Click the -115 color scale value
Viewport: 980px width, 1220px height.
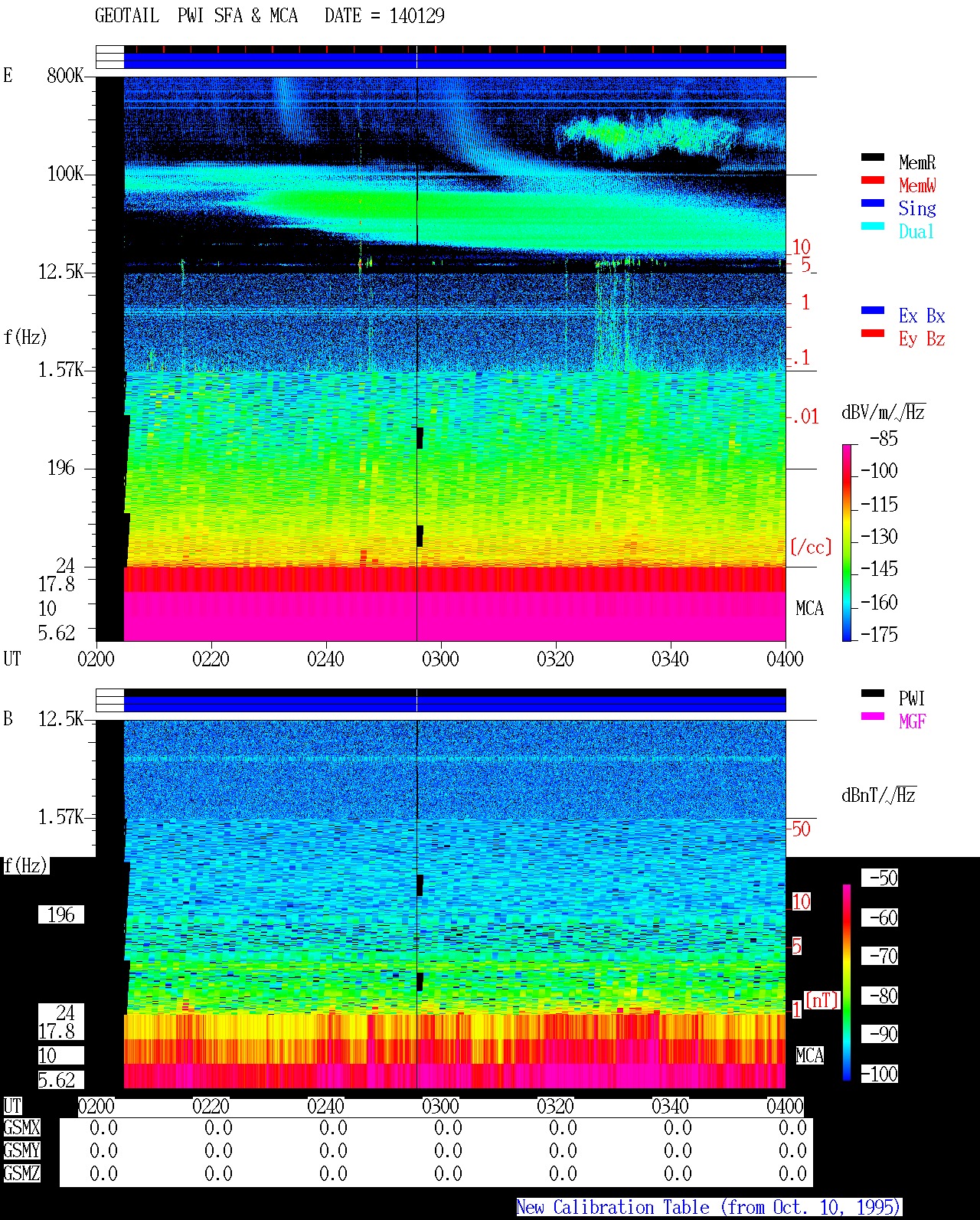pos(879,504)
